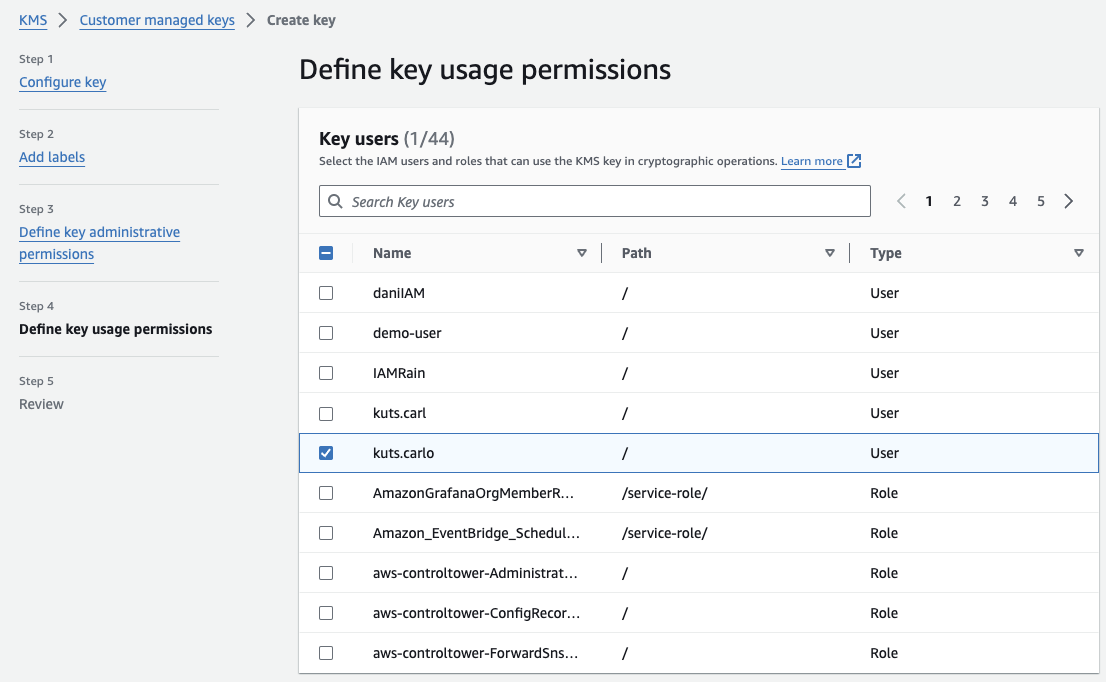The image size is (1106, 682).
Task: Jump to page 3 of key users
Action: [x=985, y=201]
